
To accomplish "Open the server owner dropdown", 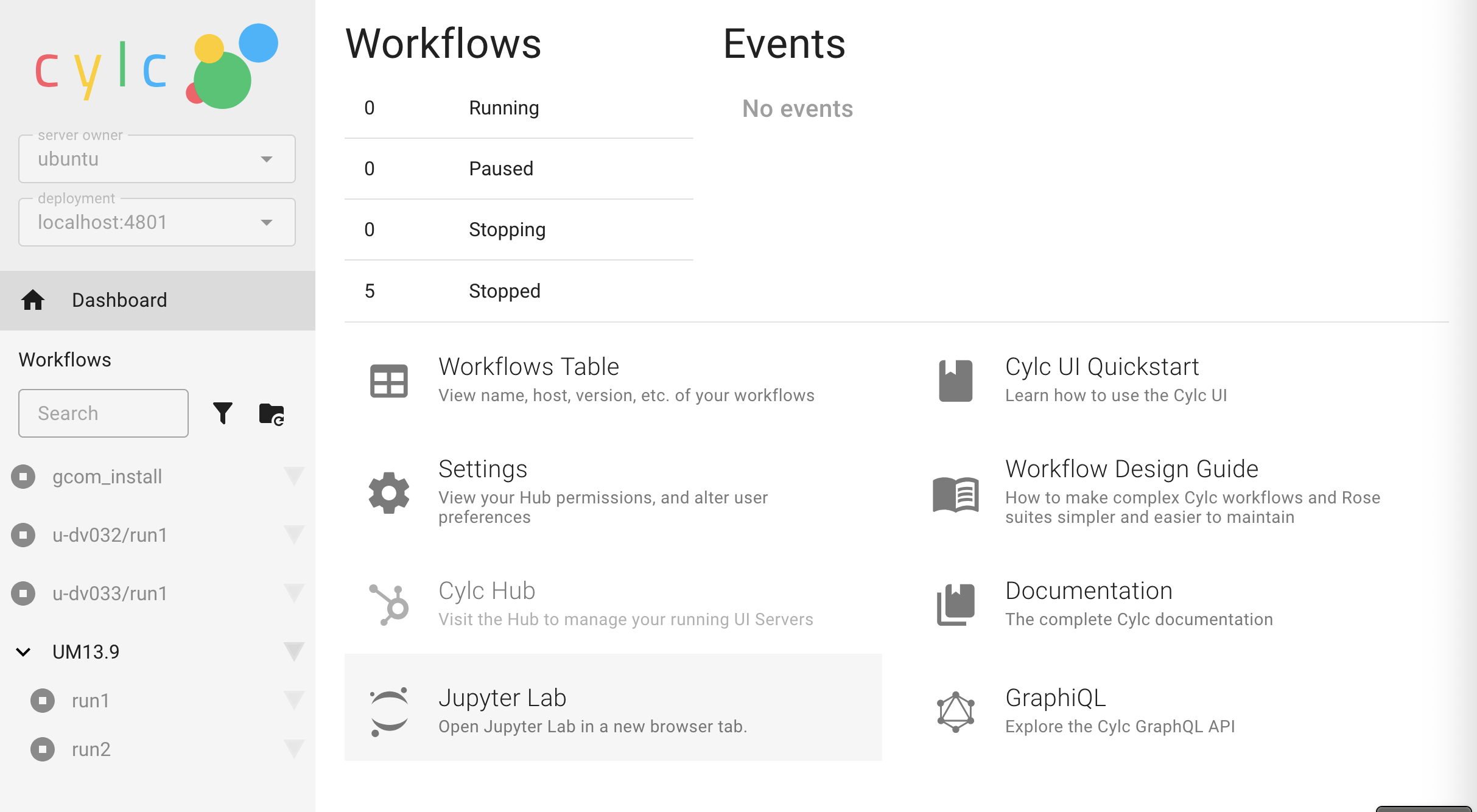I will pyautogui.click(x=266, y=159).
